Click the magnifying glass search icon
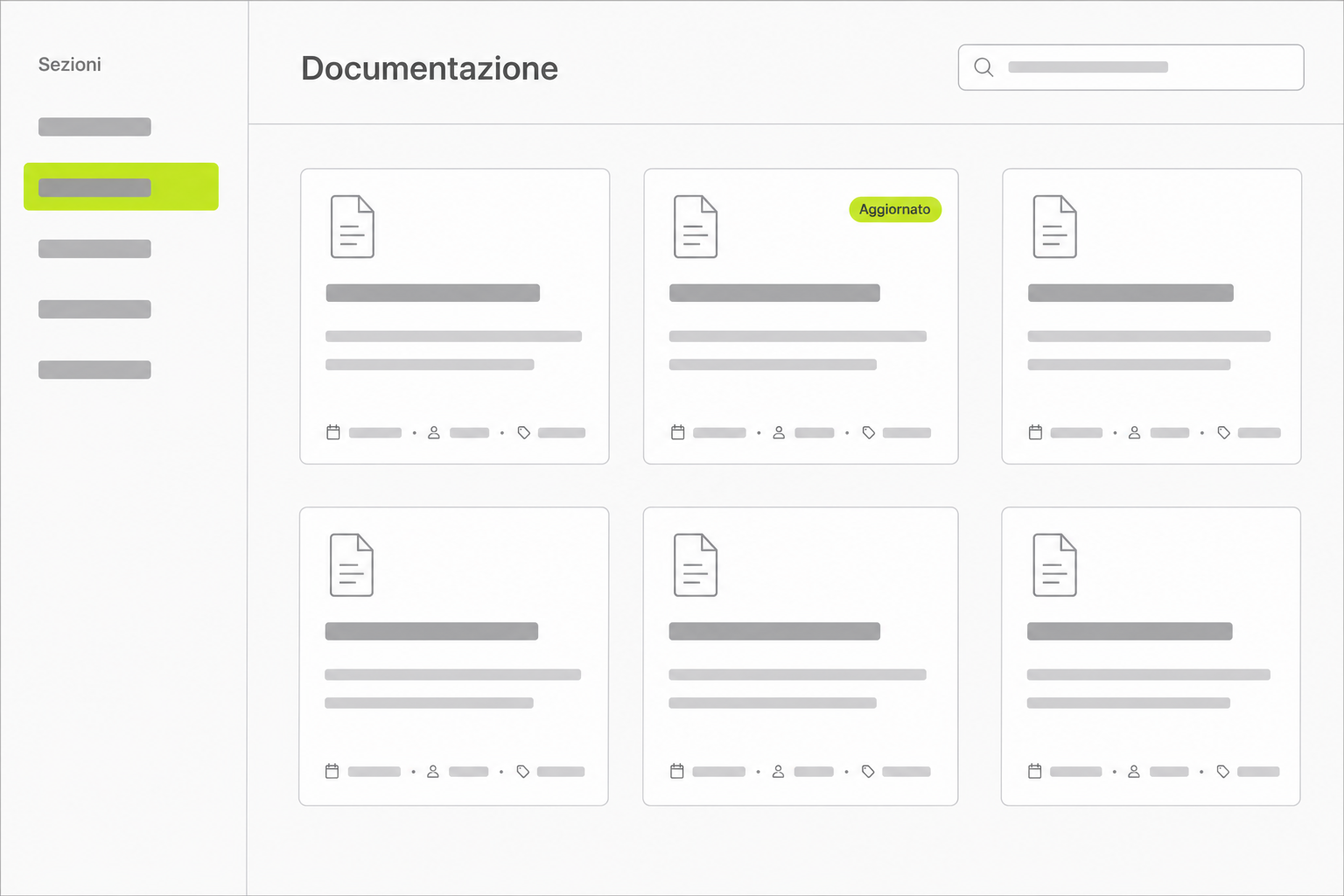1344x896 pixels. pyautogui.click(x=983, y=67)
